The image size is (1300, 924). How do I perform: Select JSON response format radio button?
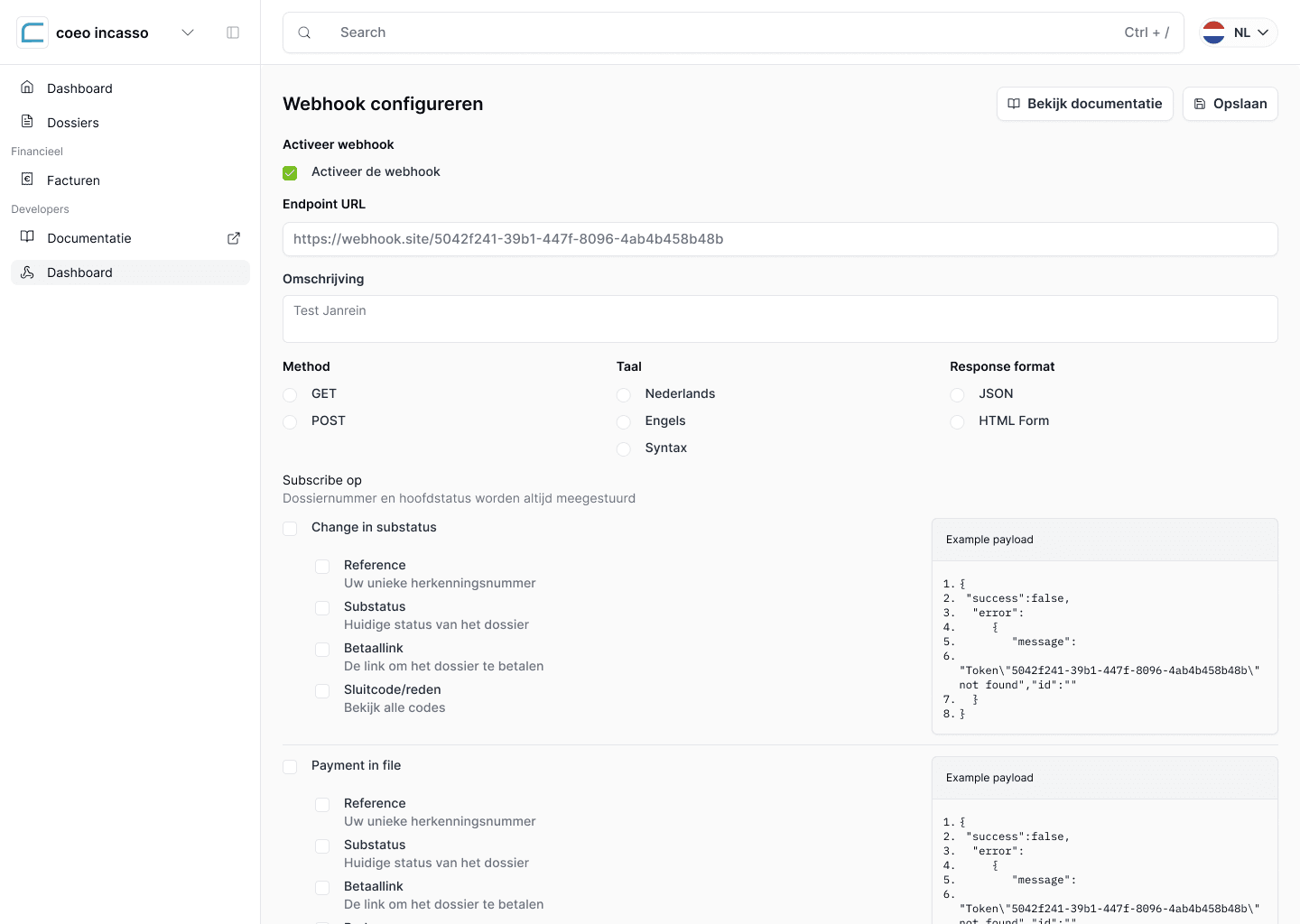coord(957,394)
